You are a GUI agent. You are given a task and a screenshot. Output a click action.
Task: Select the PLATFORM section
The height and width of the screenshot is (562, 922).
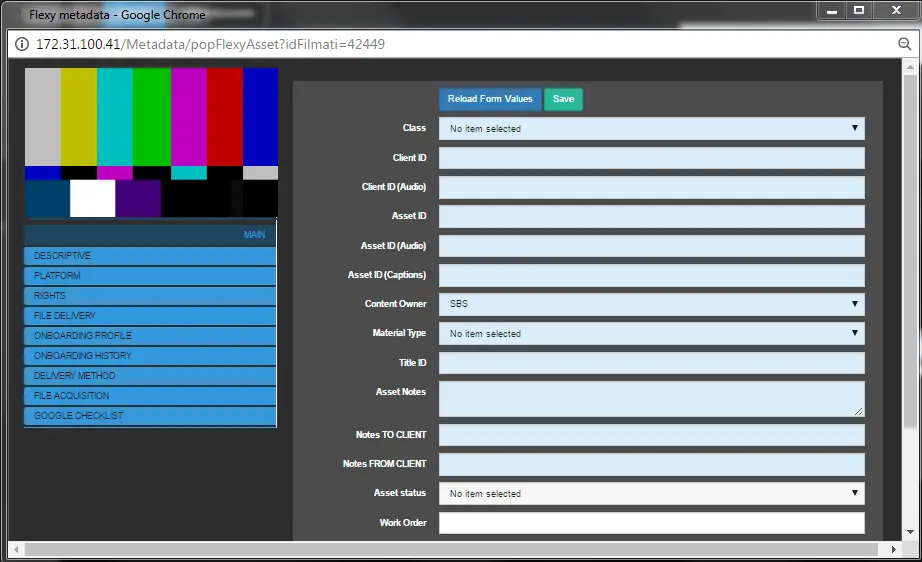[x=150, y=276]
